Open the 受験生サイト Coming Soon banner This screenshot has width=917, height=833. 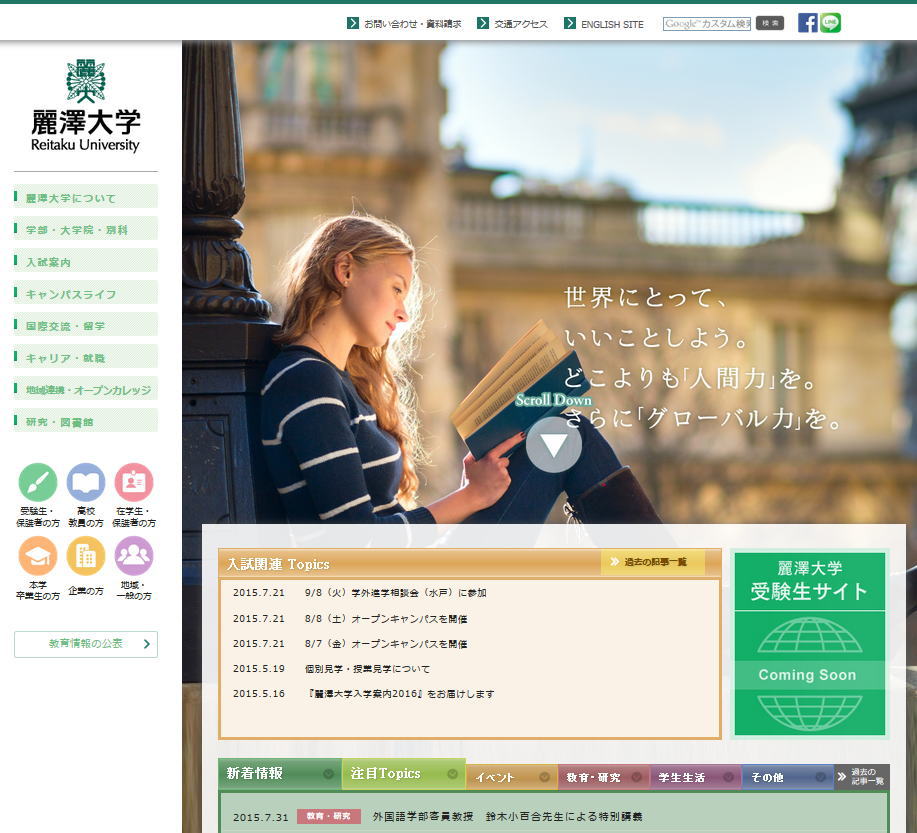(x=809, y=643)
